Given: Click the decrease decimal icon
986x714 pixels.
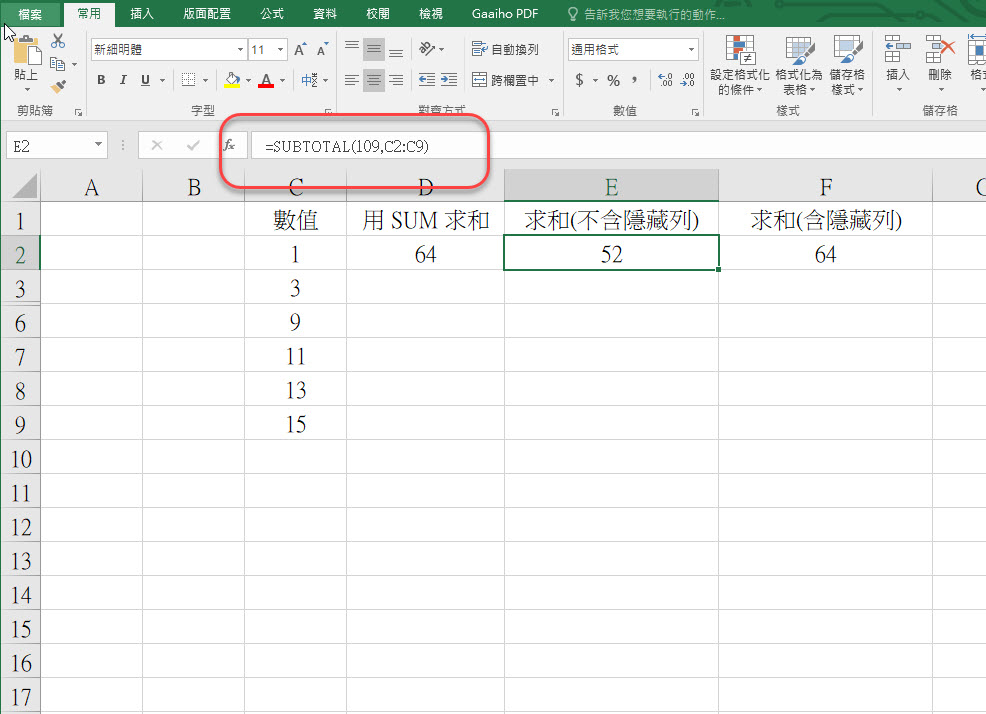Looking at the screenshot, I should 687,80.
